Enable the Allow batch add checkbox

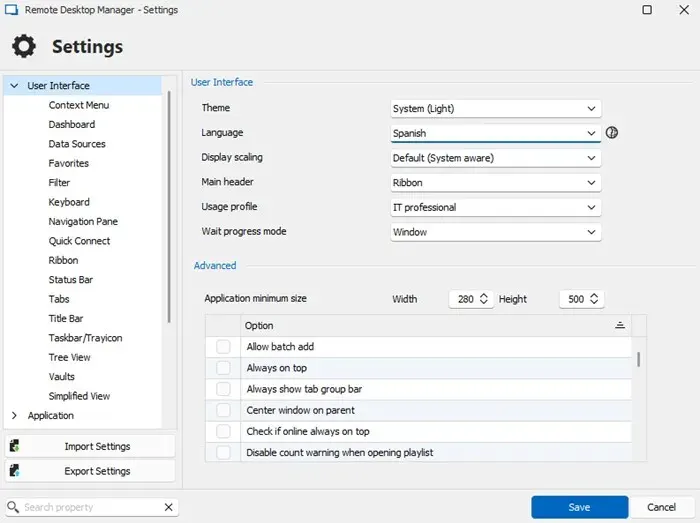tap(223, 347)
